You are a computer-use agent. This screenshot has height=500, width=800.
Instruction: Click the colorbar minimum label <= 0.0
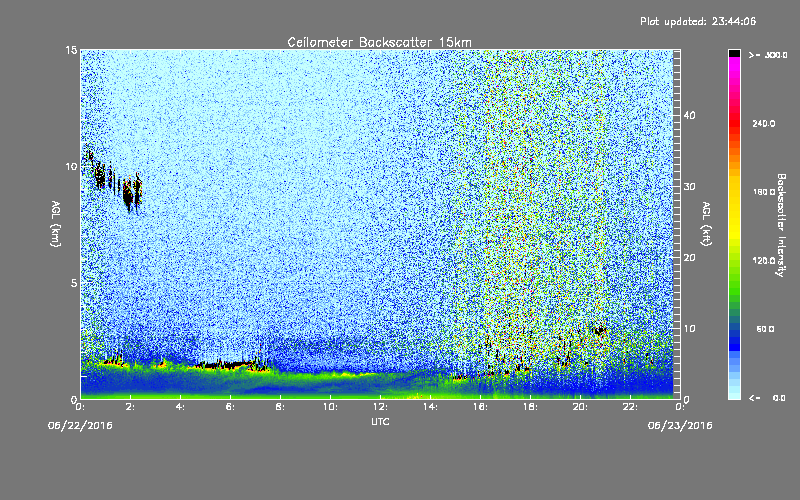point(767,398)
